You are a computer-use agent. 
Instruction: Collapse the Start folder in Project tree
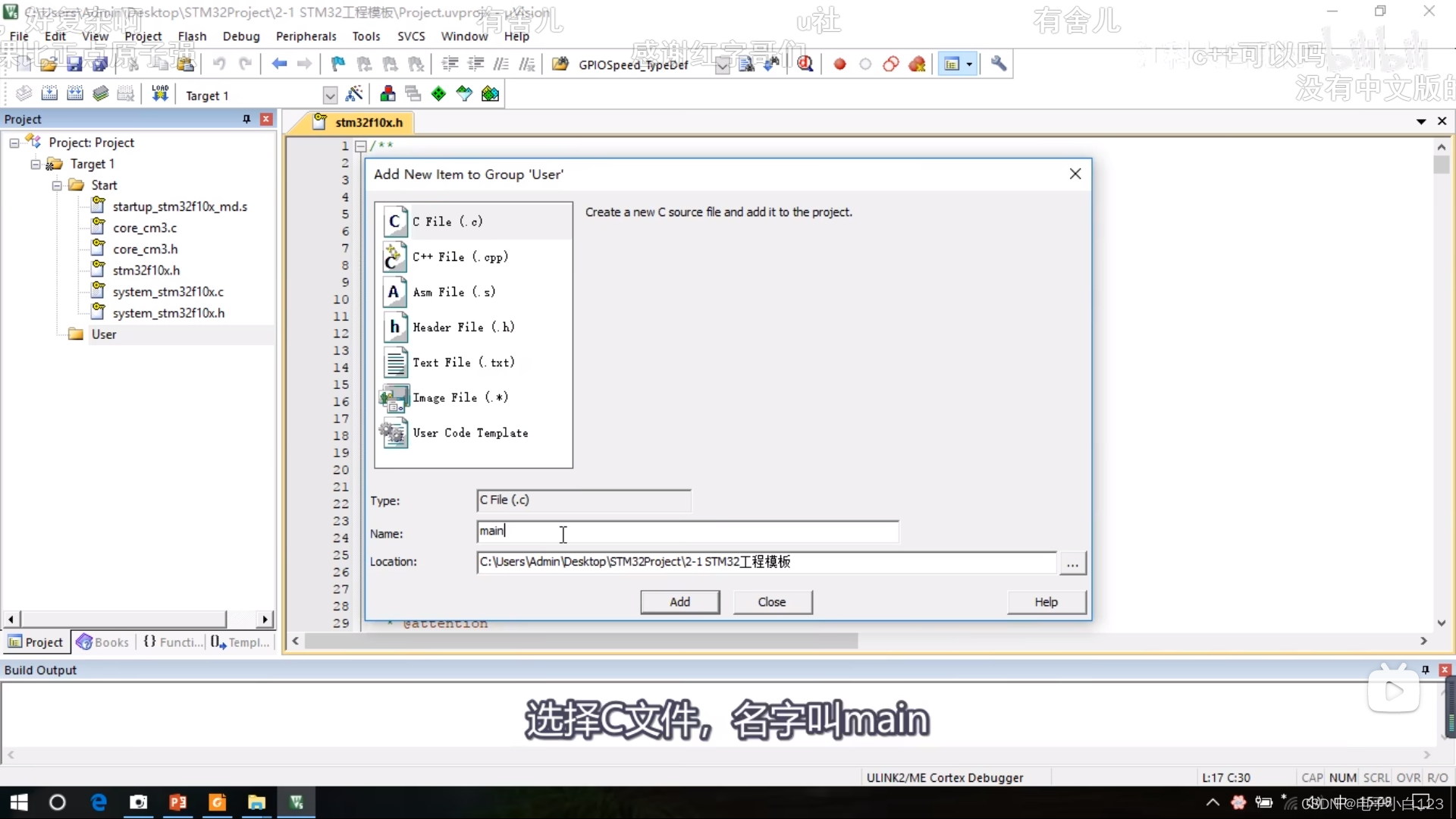point(57,185)
